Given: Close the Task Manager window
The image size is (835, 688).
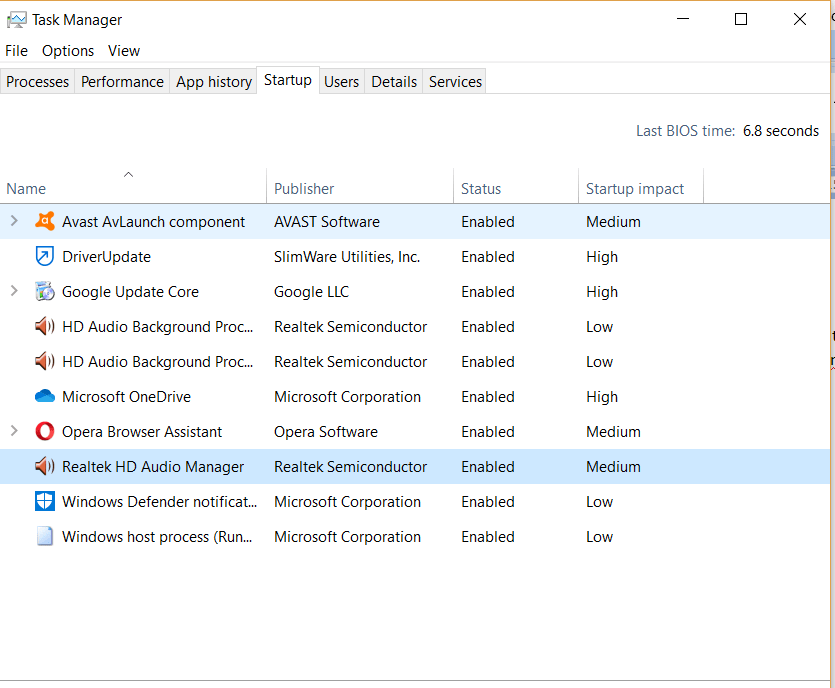Looking at the screenshot, I should [x=799, y=19].
